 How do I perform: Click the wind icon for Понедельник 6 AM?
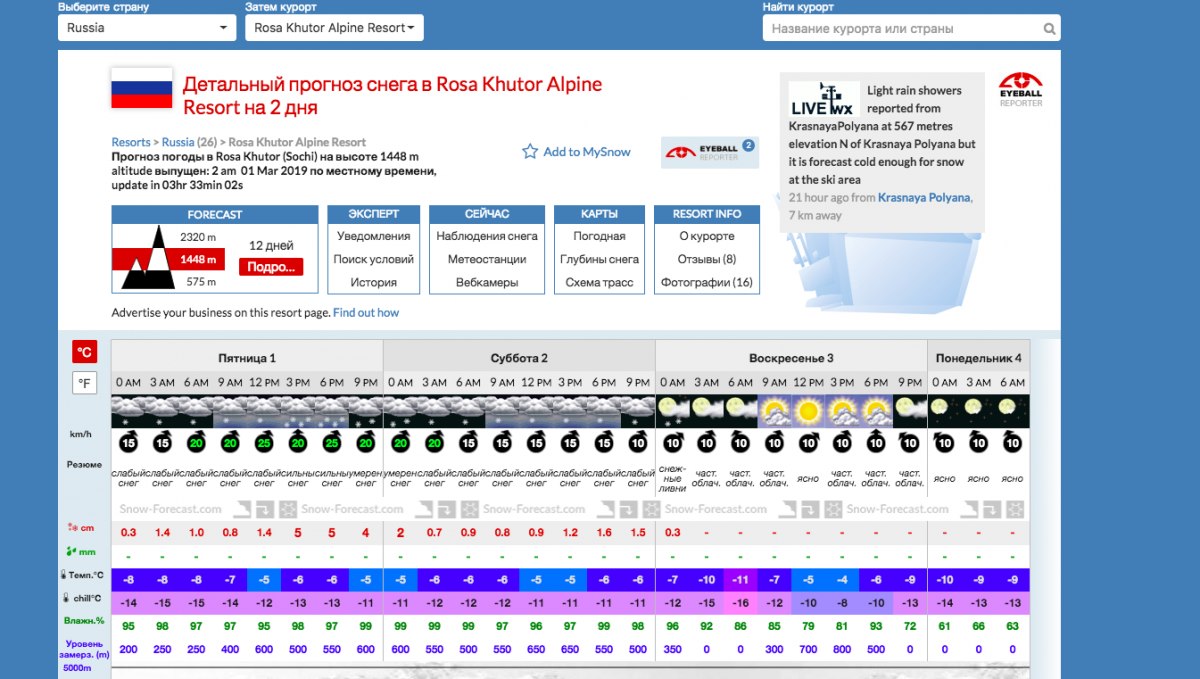click(1012, 441)
